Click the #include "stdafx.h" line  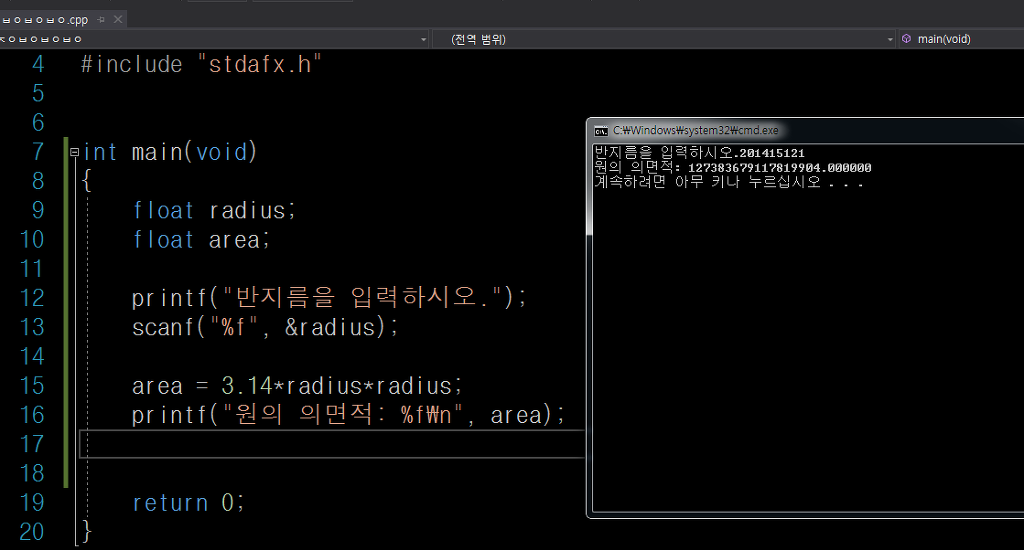(x=201, y=64)
